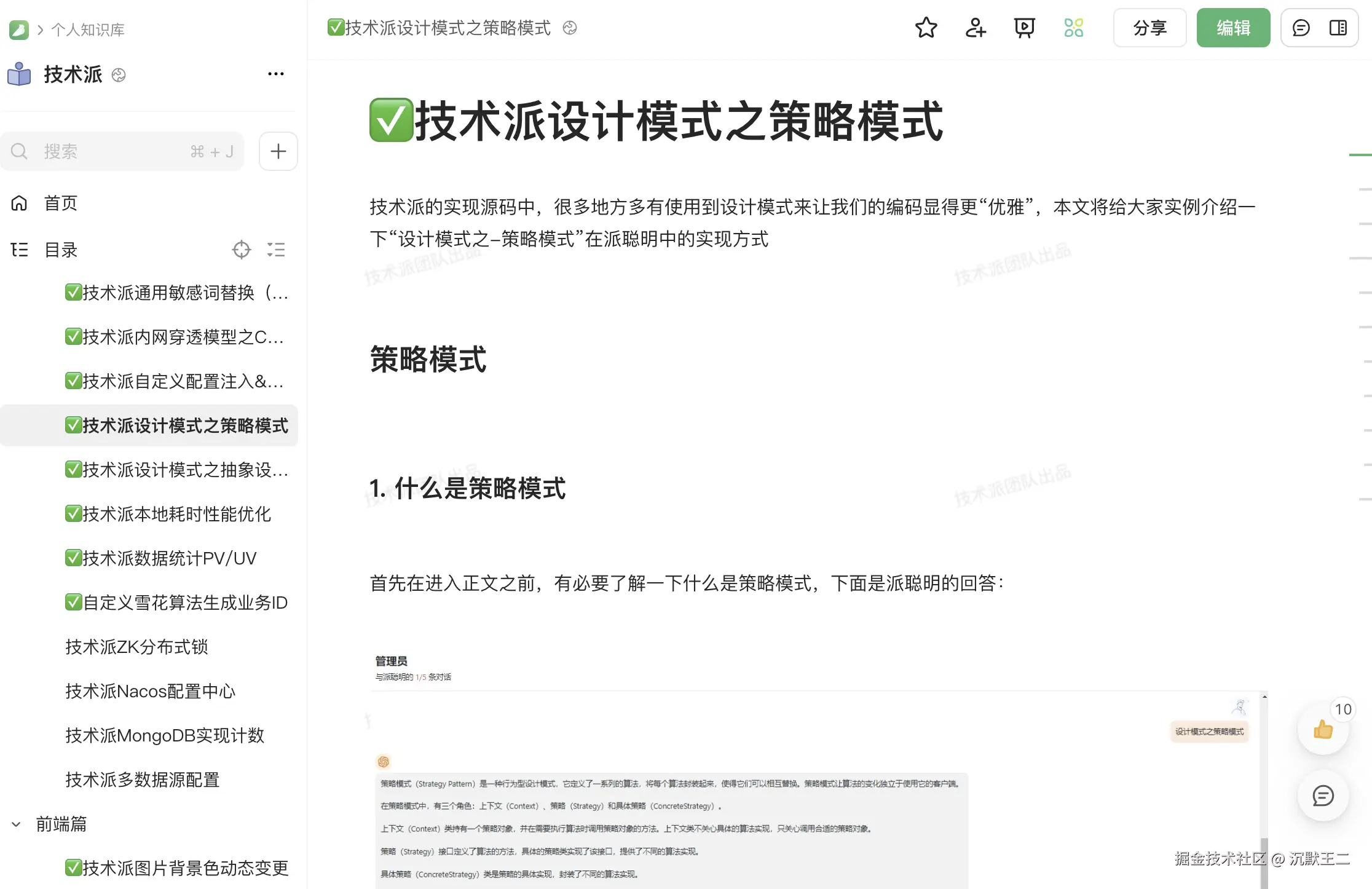Open the add collaborator icon
The width and height of the screenshot is (1372, 889).
pos(975,28)
